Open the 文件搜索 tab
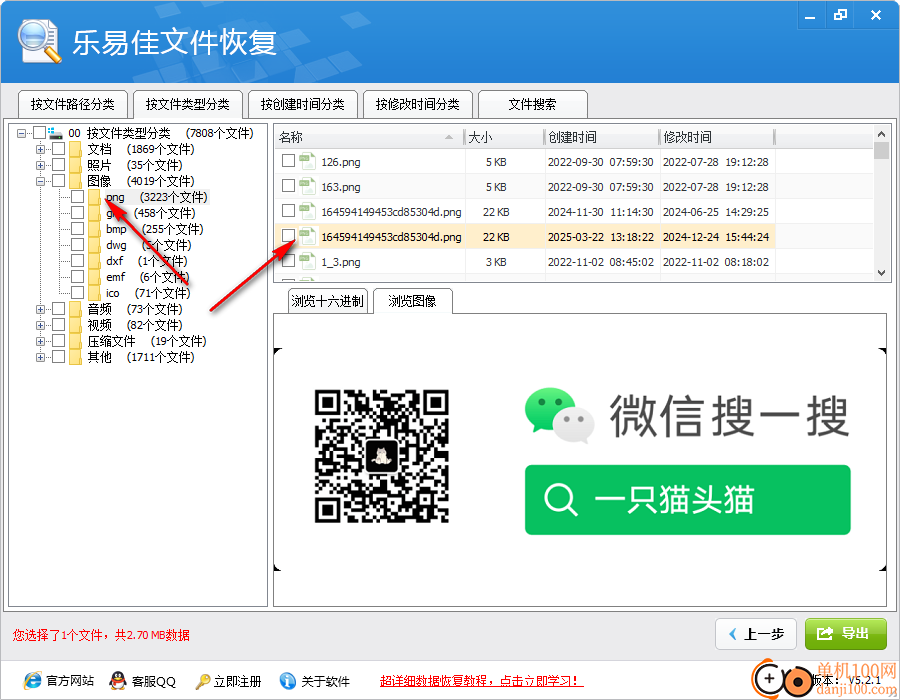The height and width of the screenshot is (700, 900). coord(532,104)
